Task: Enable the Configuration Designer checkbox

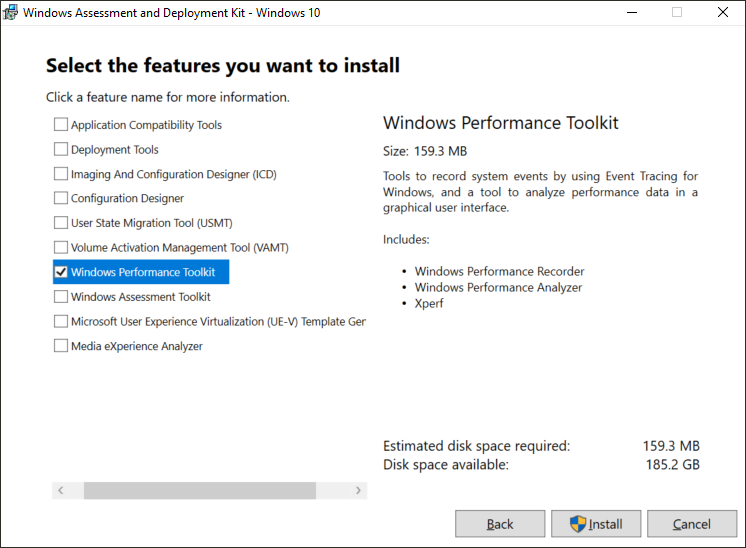Action: (61, 199)
